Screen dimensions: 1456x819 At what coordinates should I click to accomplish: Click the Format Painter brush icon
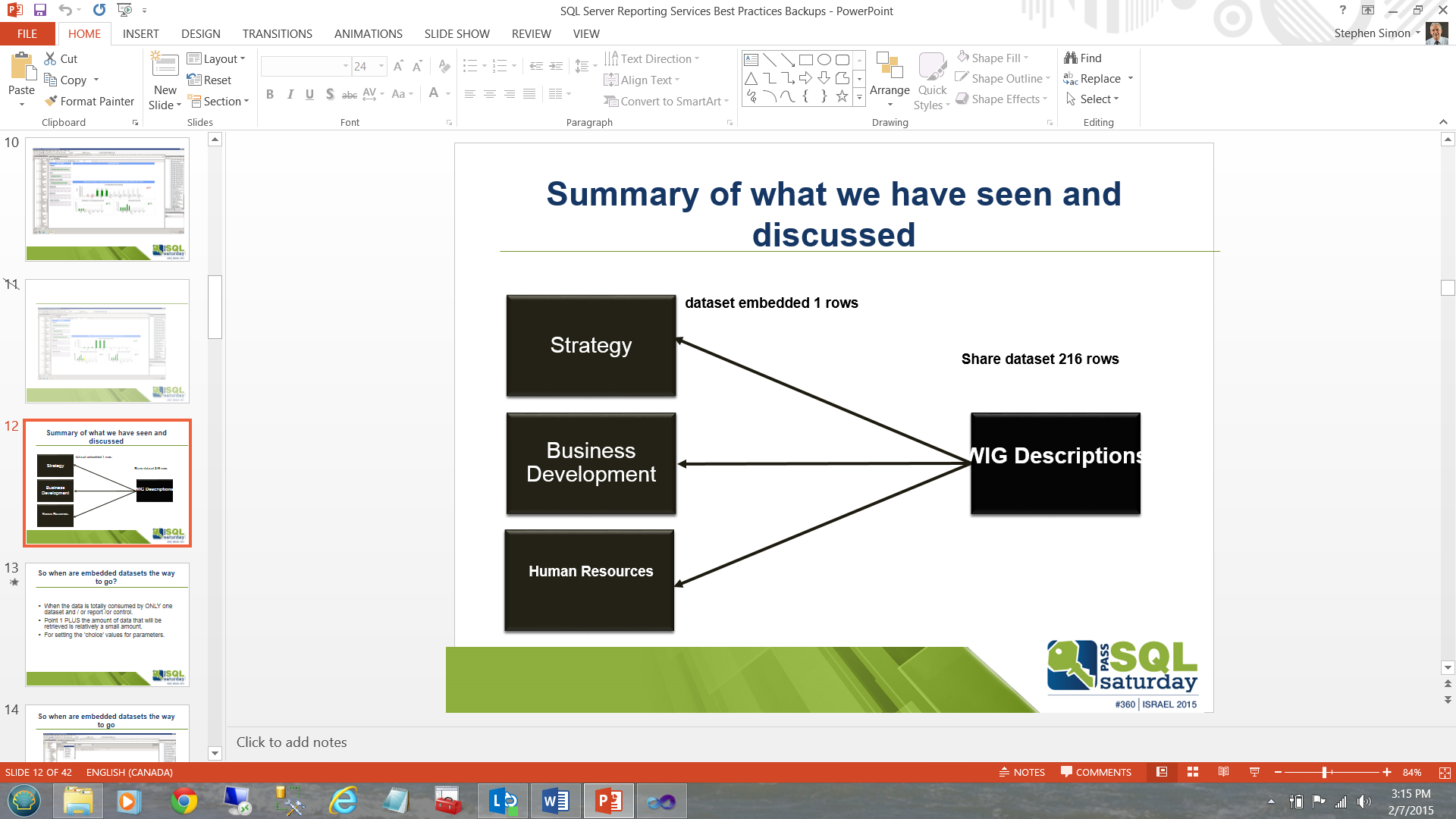(x=51, y=101)
